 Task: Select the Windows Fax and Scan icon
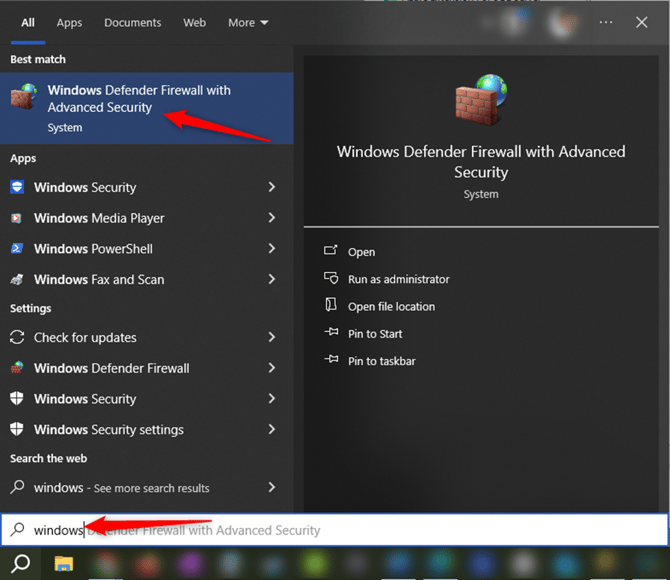(x=17, y=280)
